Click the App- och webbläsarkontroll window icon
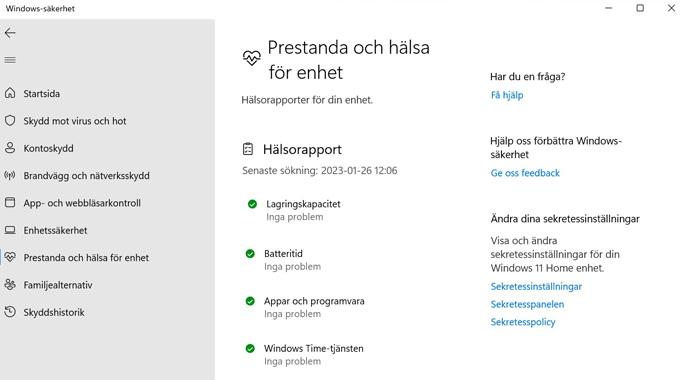Viewport: 680px width, 380px height. pos(10,203)
